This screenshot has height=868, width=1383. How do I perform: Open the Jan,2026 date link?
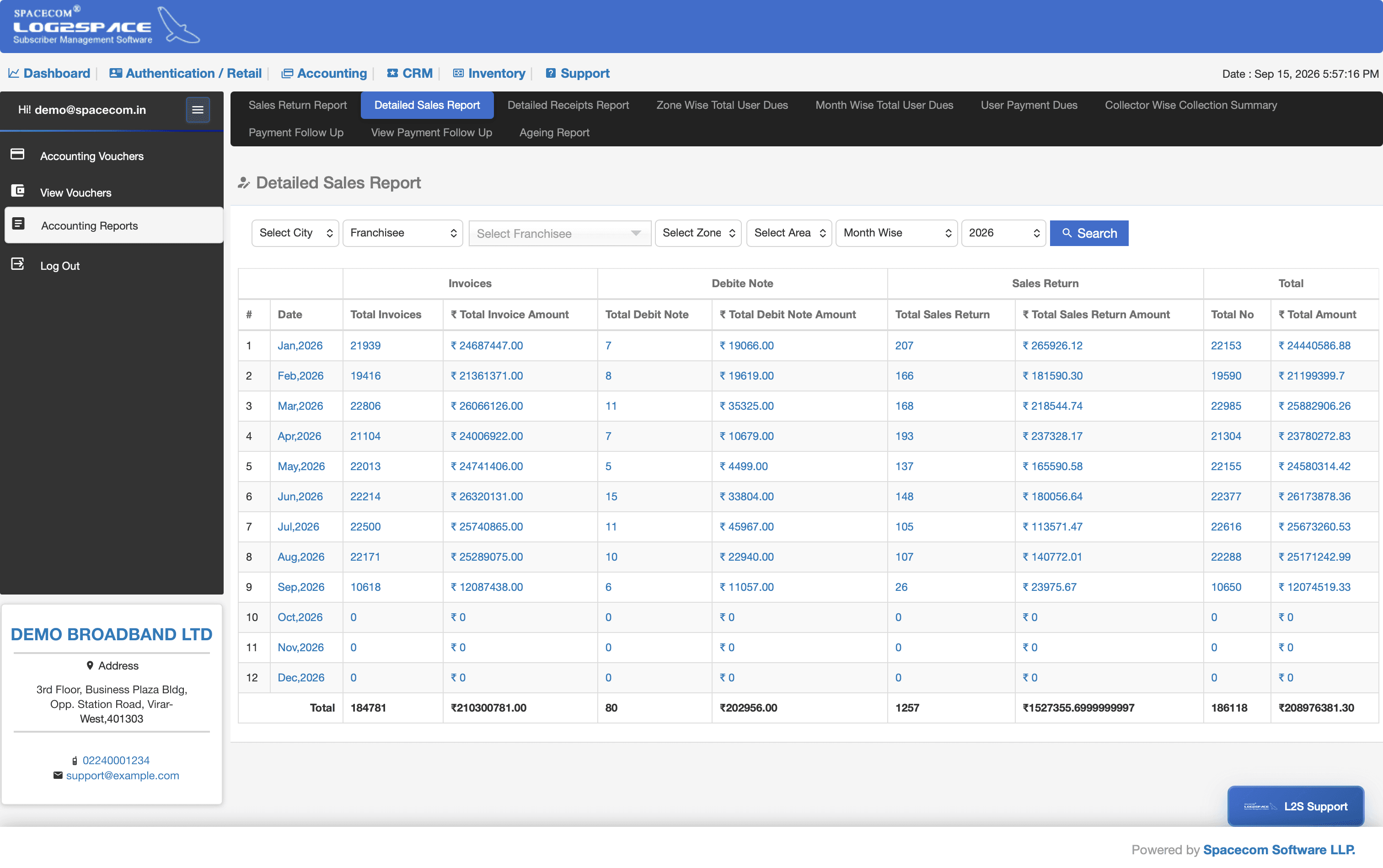pyautogui.click(x=300, y=346)
